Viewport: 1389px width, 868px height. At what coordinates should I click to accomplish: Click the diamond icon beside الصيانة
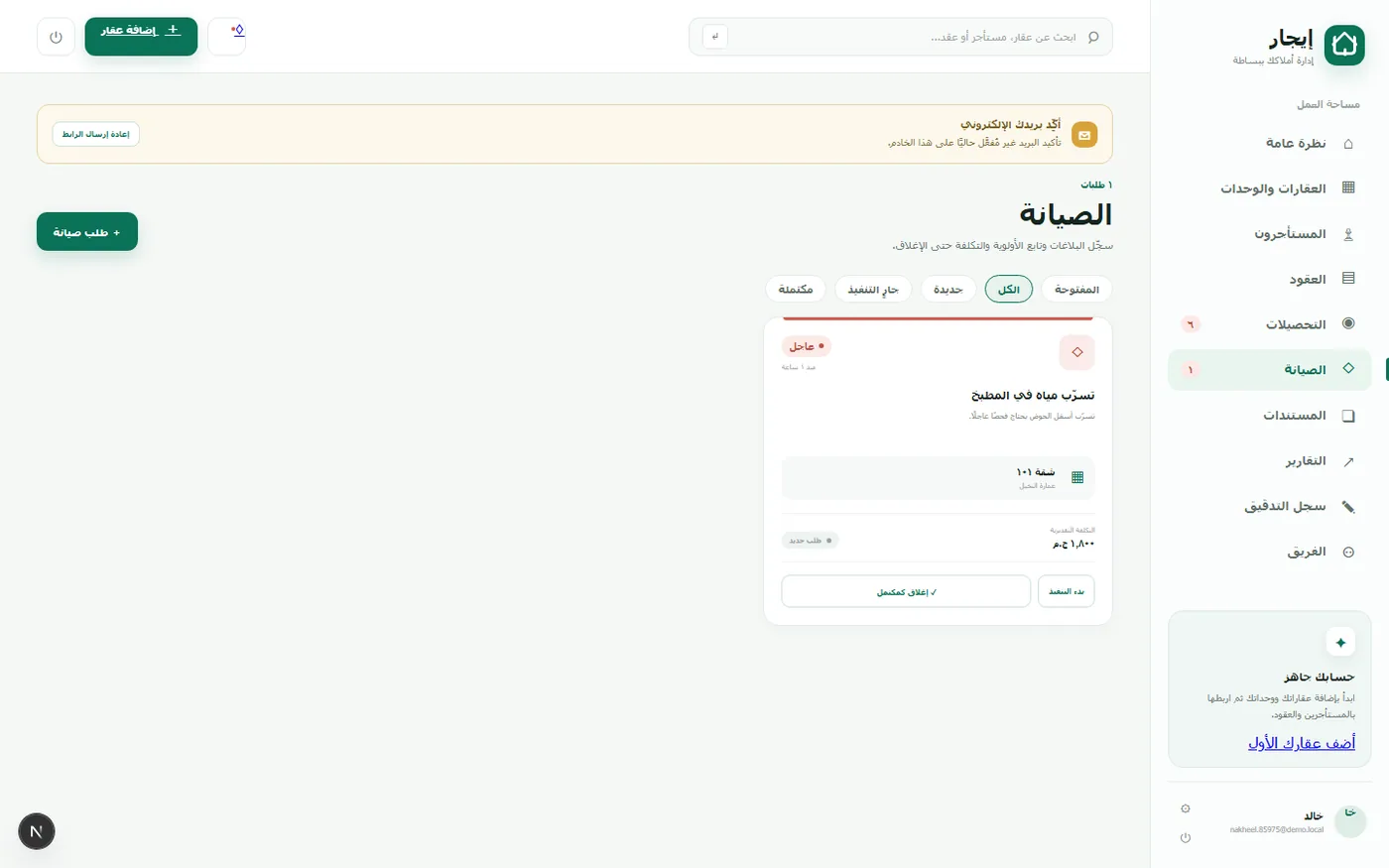click(1348, 368)
